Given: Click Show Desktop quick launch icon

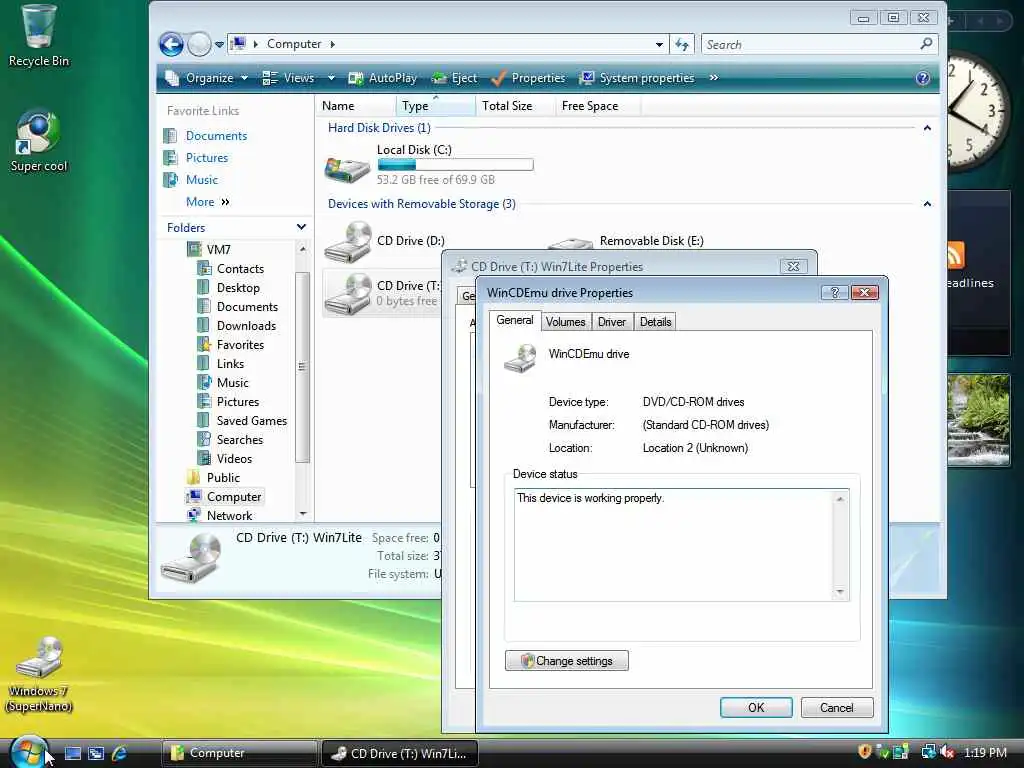Looking at the screenshot, I should (x=73, y=753).
